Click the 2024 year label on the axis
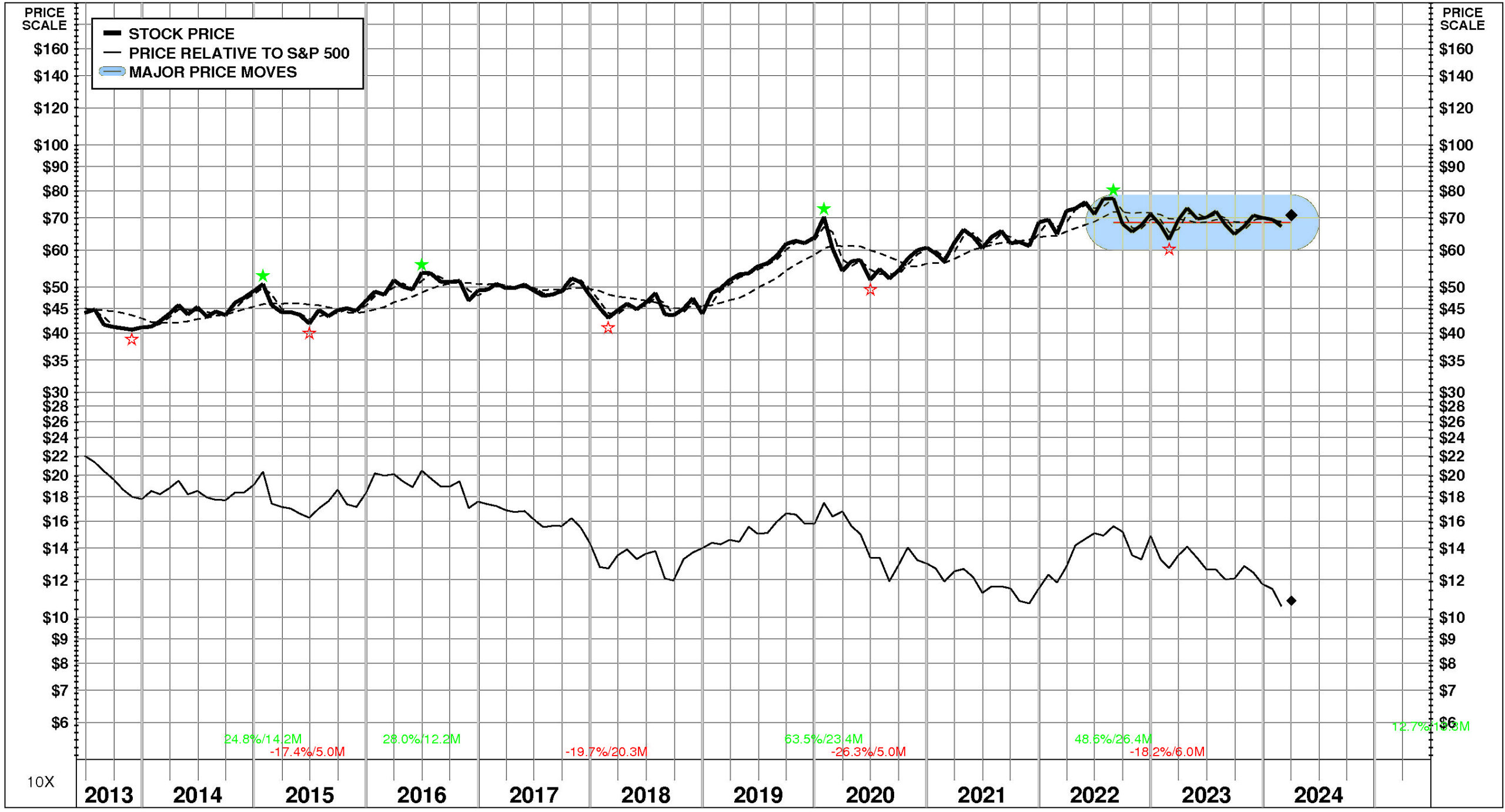 [1318, 795]
